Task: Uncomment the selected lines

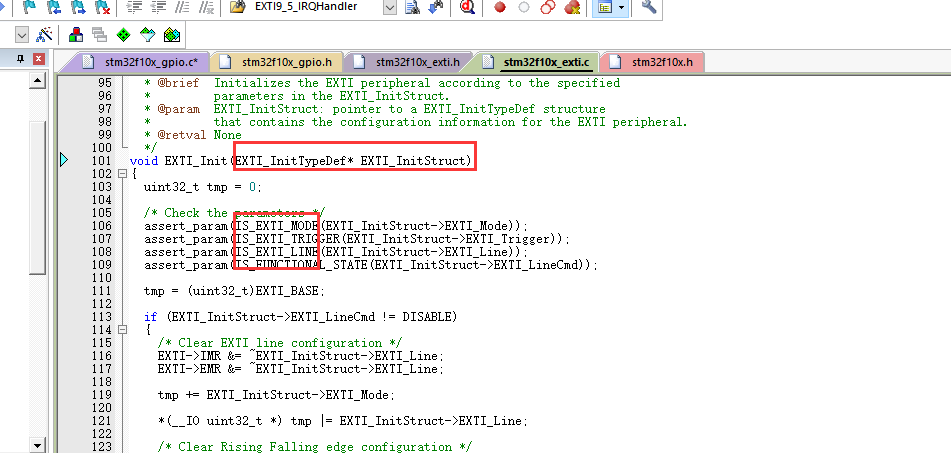Action: (x=206, y=7)
